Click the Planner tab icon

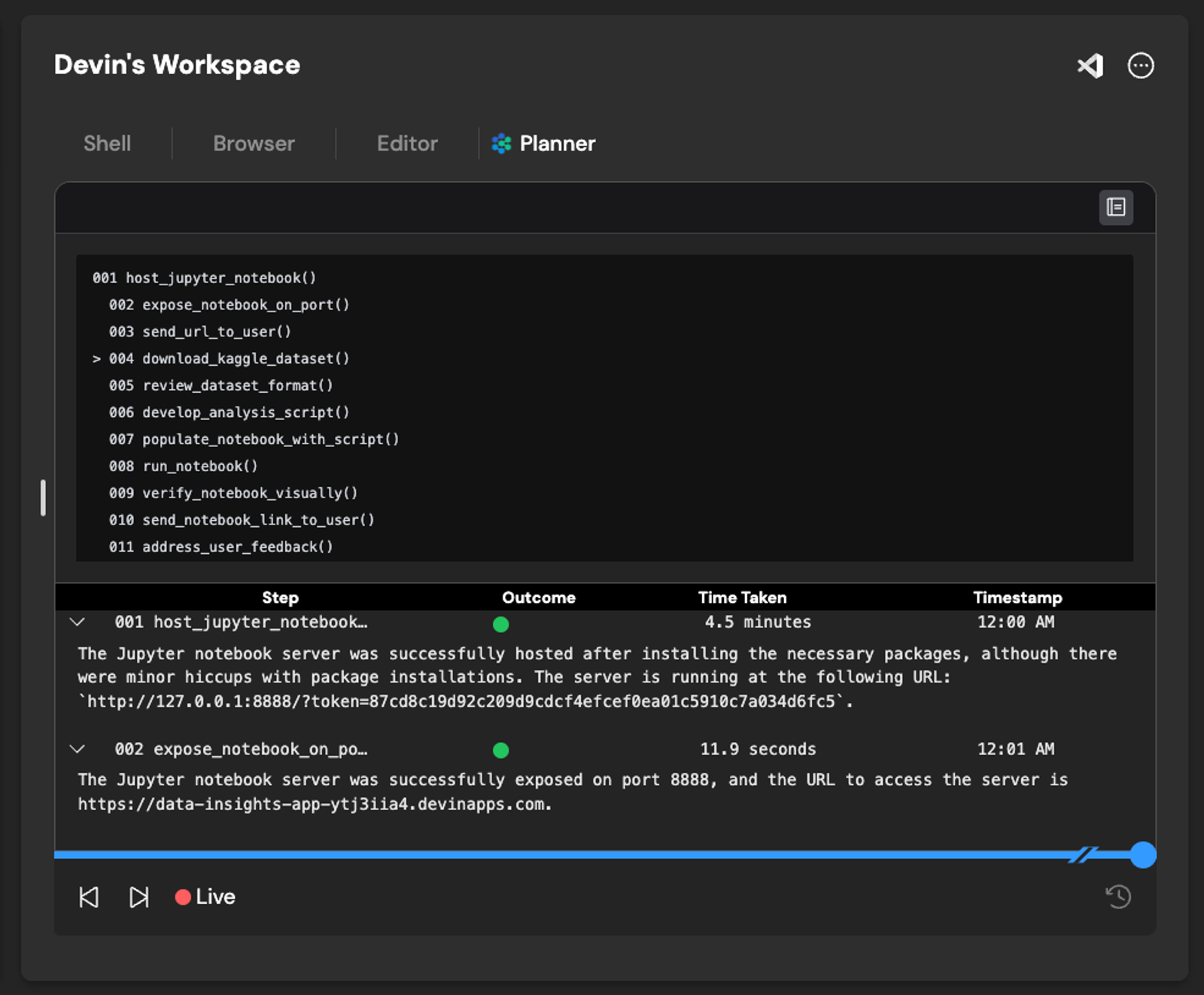[501, 144]
